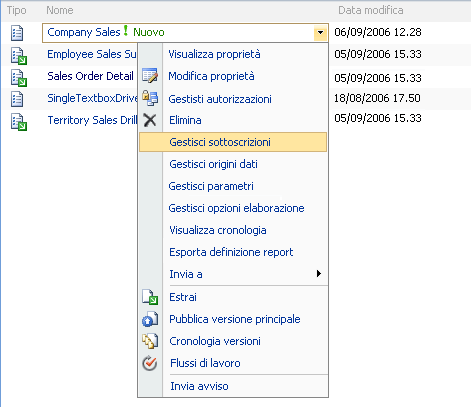Click the Estrai check-out icon

150,297
